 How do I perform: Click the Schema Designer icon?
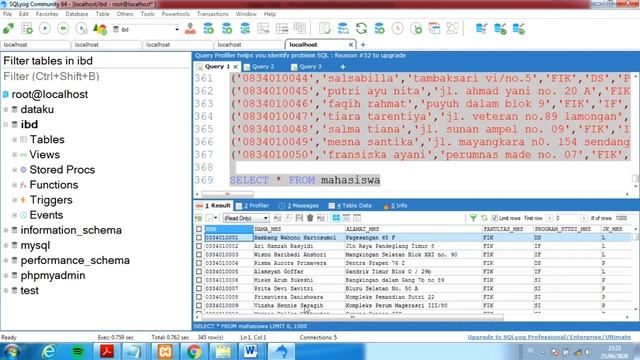point(453,29)
